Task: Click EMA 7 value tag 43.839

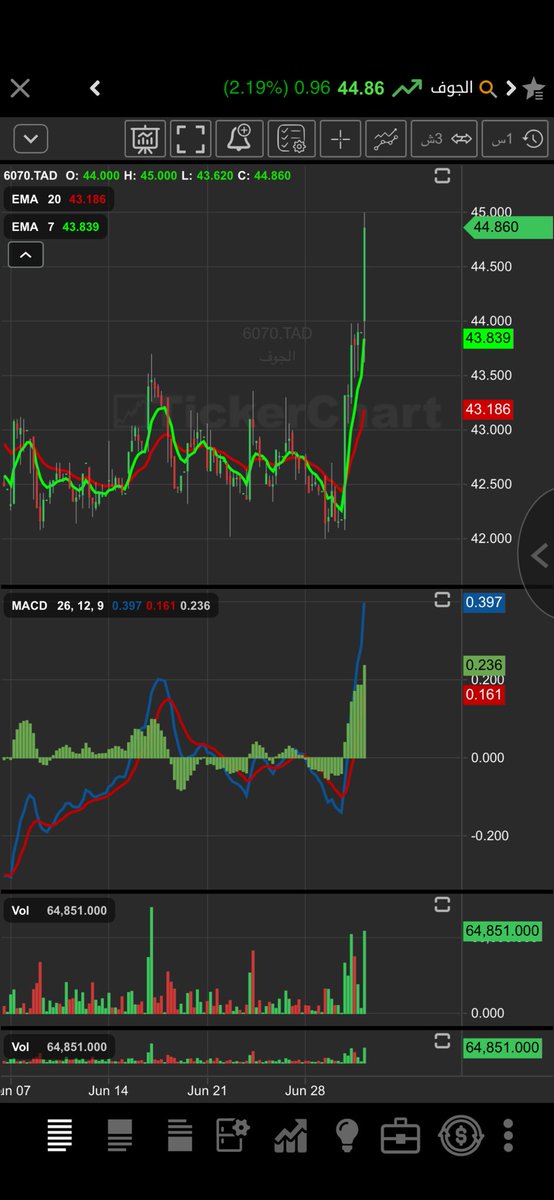Action: (x=489, y=338)
